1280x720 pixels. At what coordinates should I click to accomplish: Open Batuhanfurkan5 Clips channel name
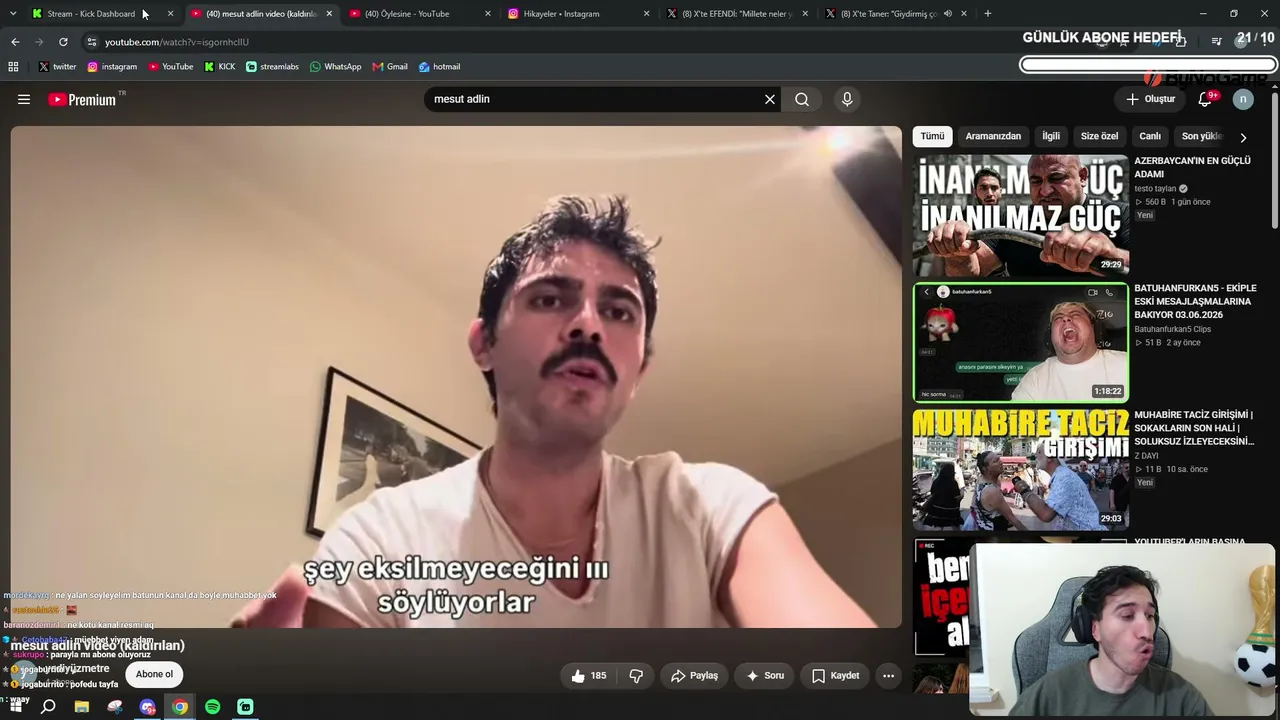click(x=1172, y=329)
